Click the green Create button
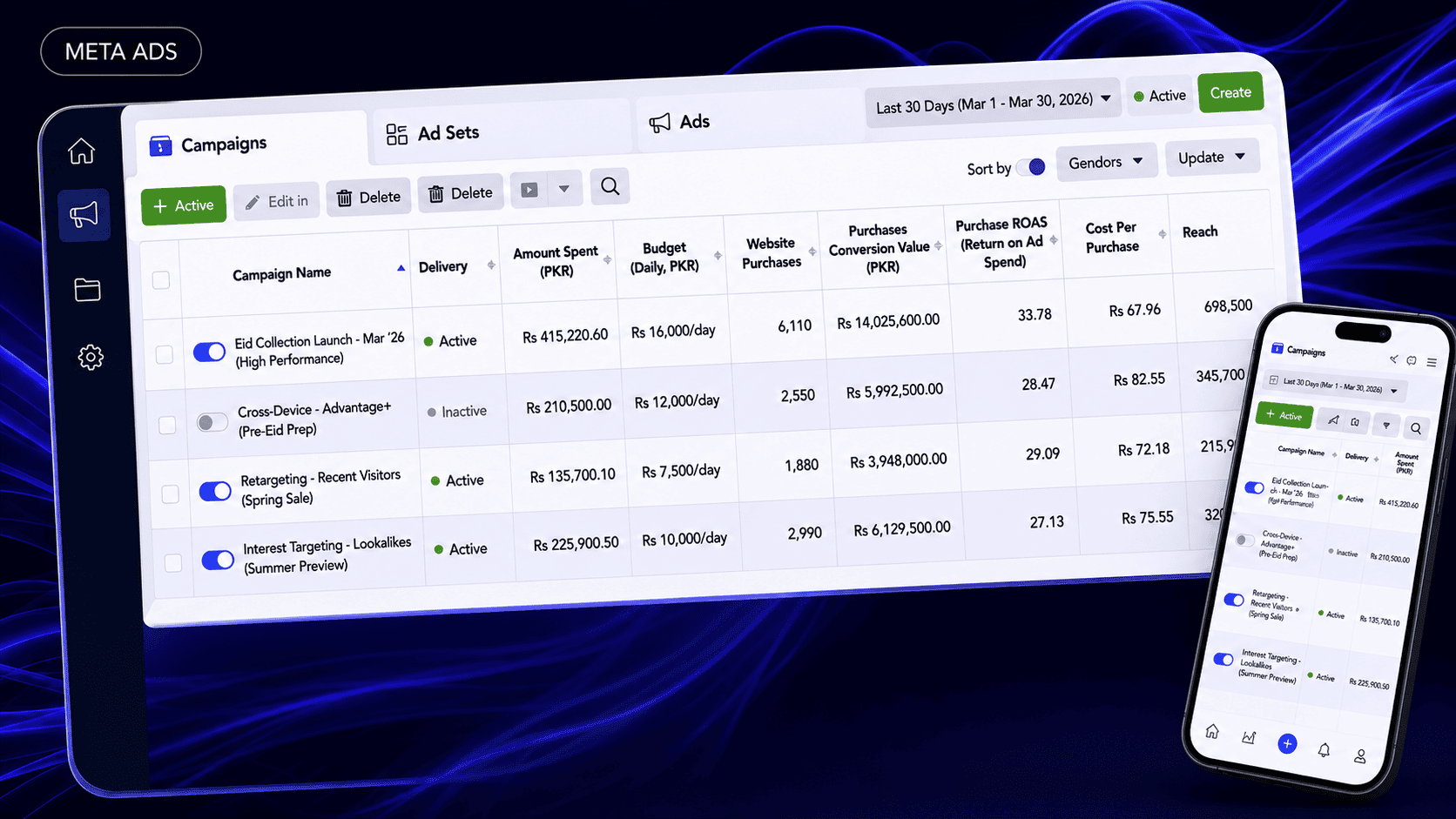The width and height of the screenshot is (1456, 819). click(x=1230, y=92)
